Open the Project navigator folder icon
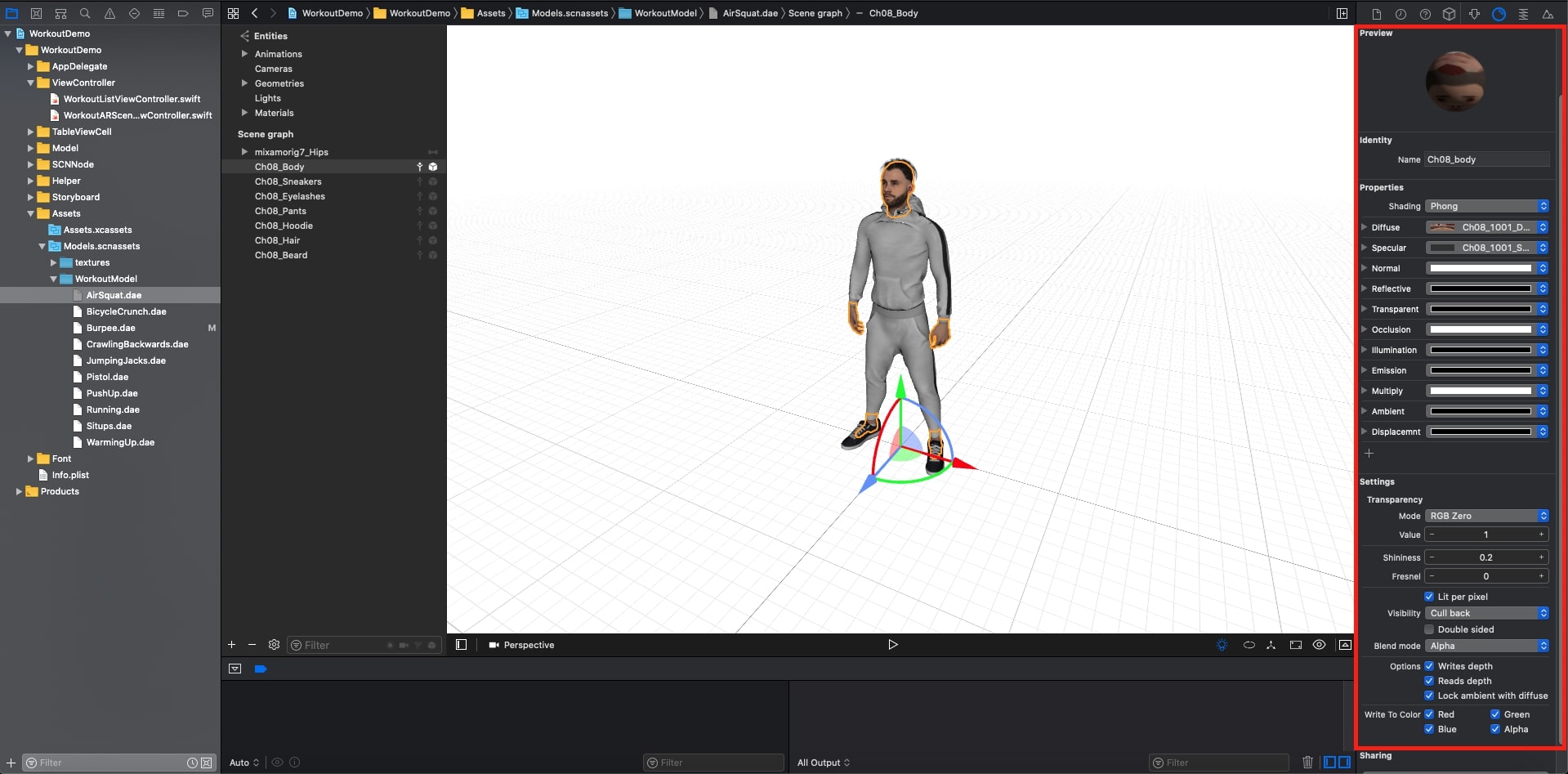The width and height of the screenshot is (1568, 774). [x=11, y=13]
